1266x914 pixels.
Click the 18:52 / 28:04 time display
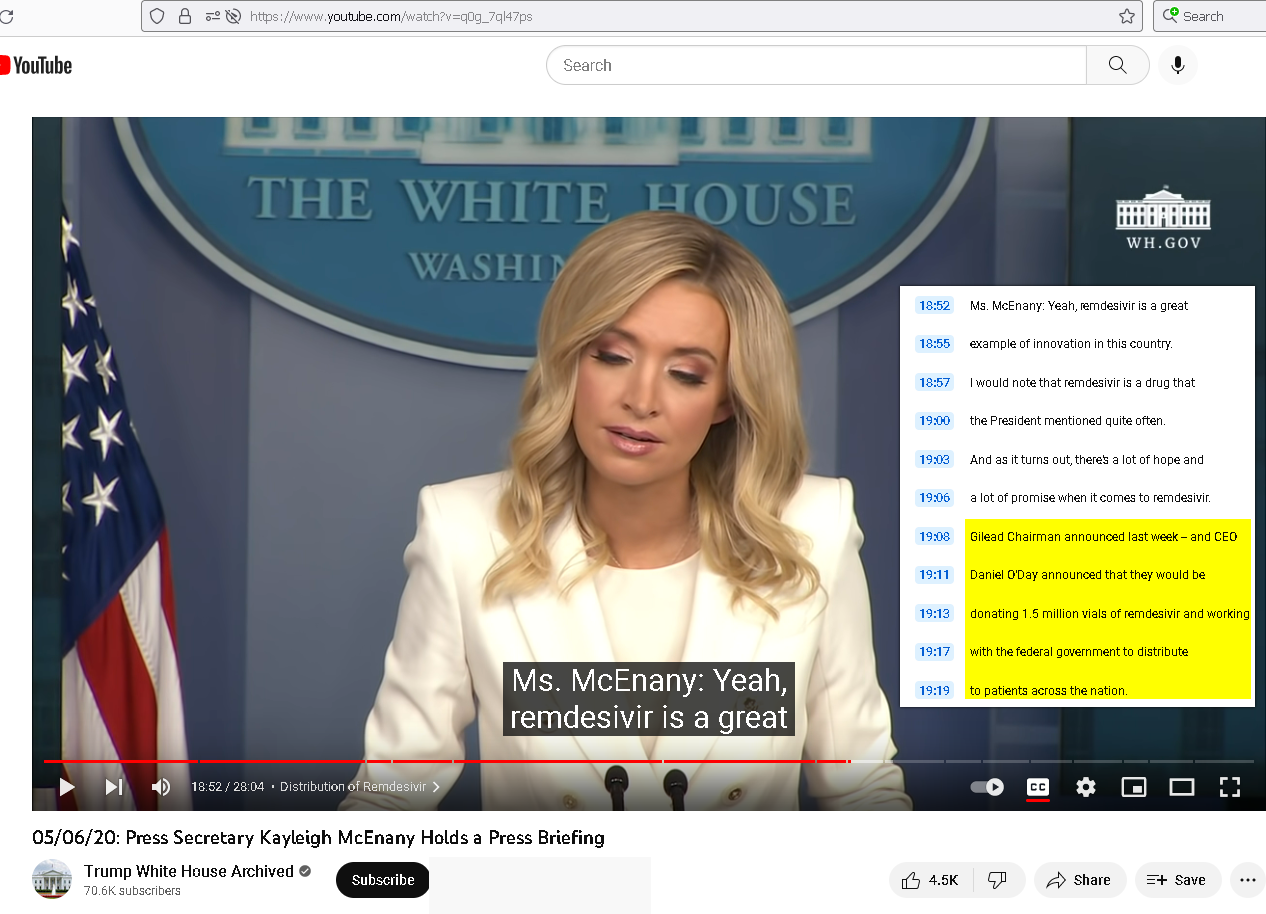click(228, 787)
